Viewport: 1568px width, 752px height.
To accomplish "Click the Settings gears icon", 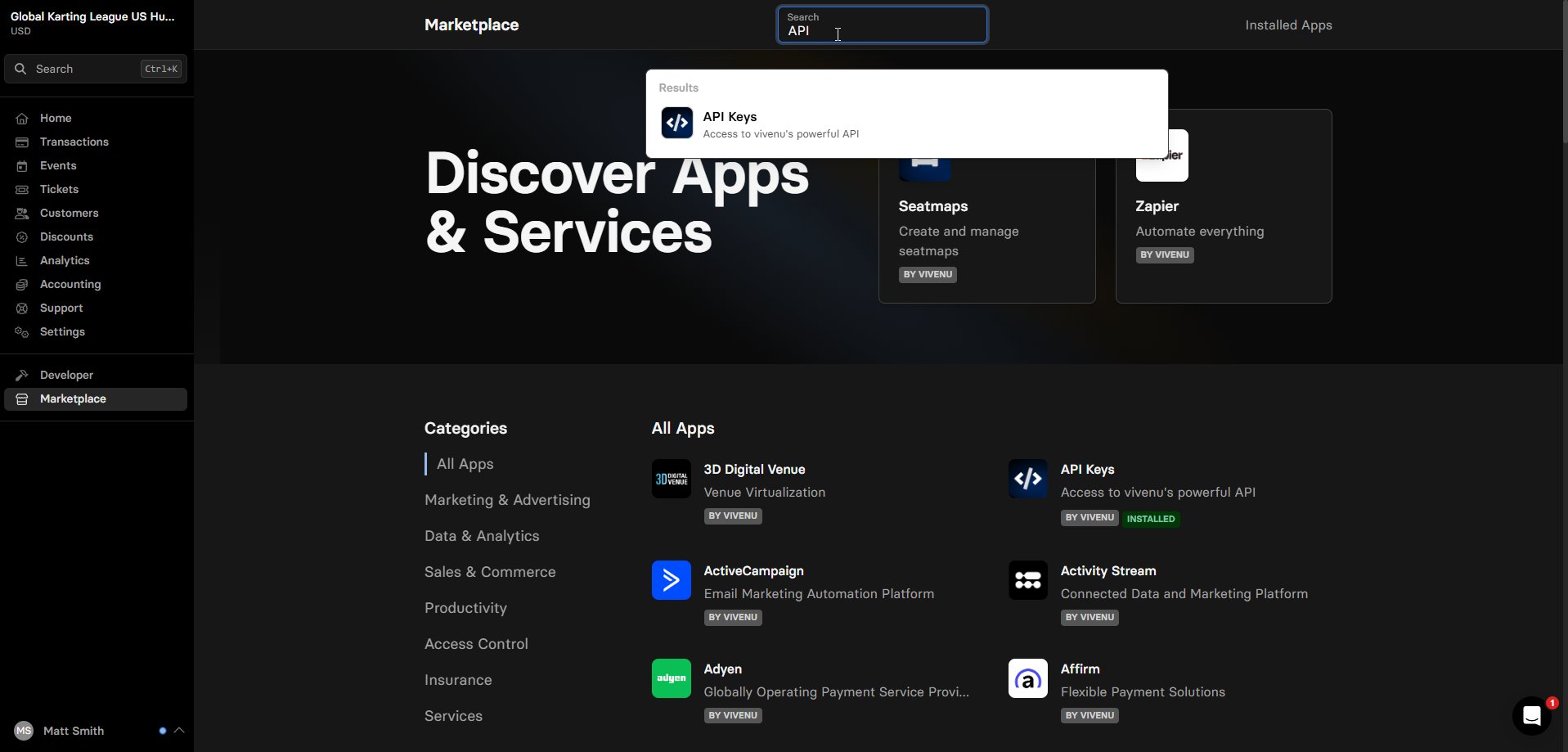I will tap(22, 332).
